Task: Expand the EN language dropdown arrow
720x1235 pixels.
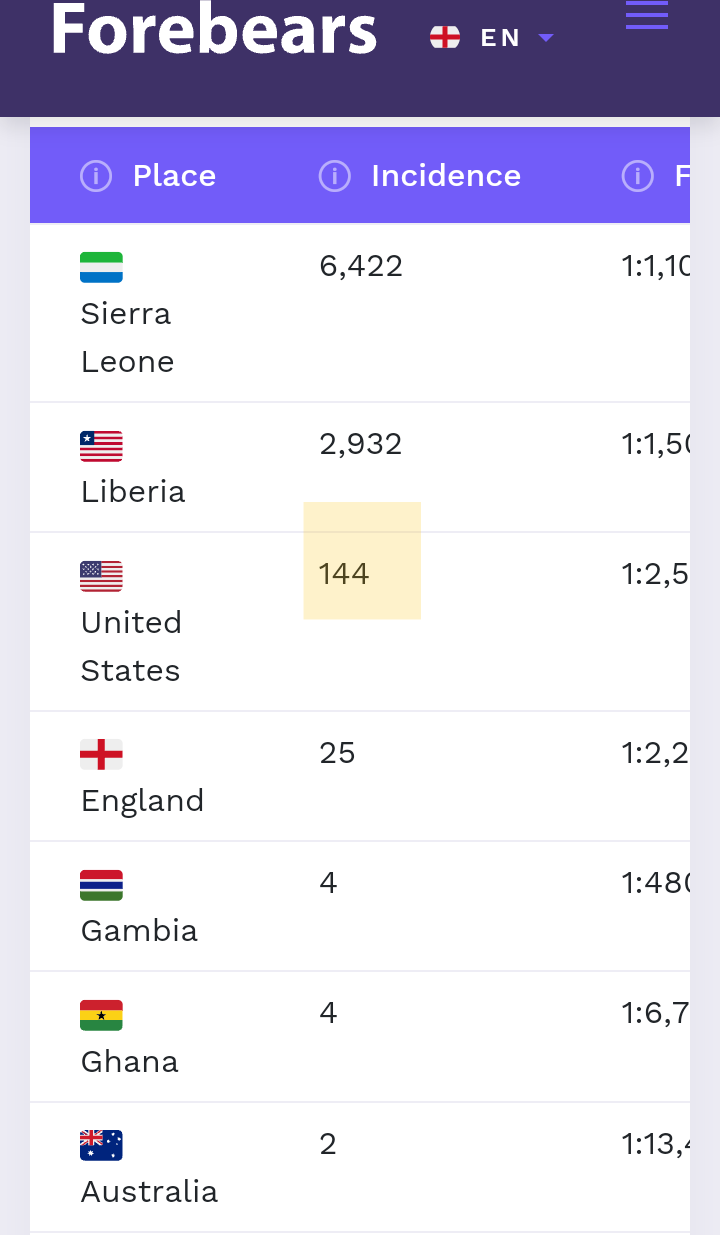Action: tap(545, 38)
